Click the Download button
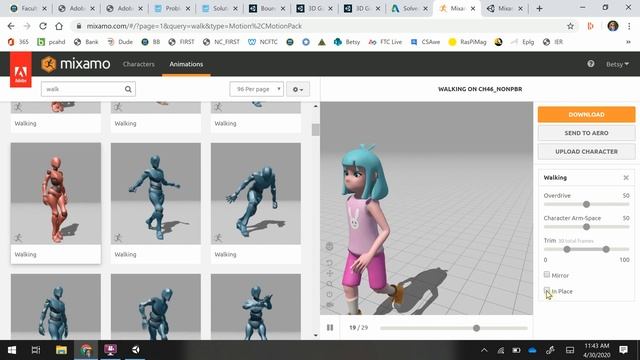The image size is (640, 360). point(587,115)
